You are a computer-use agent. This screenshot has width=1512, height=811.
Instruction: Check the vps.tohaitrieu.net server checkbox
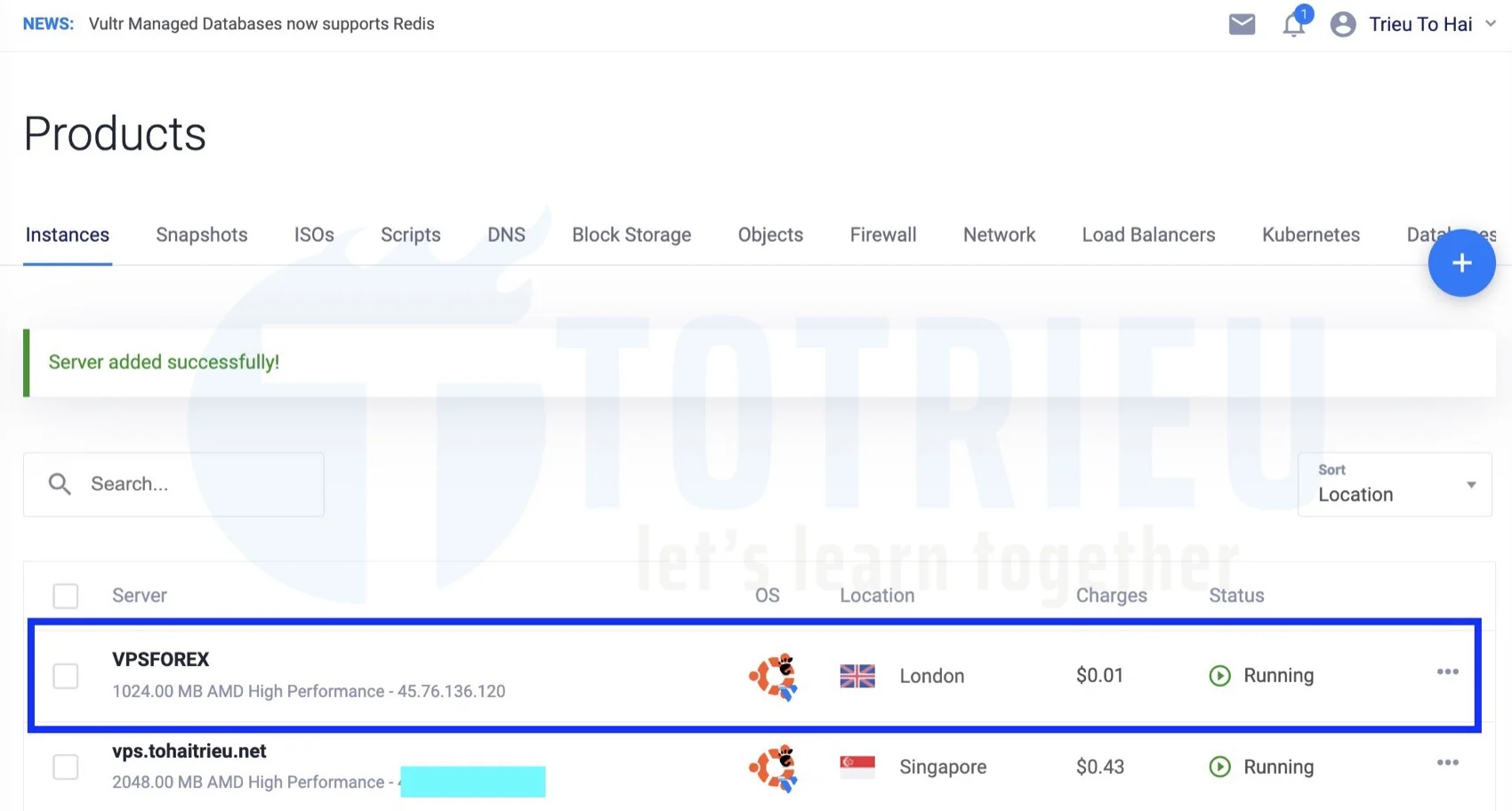click(x=66, y=767)
